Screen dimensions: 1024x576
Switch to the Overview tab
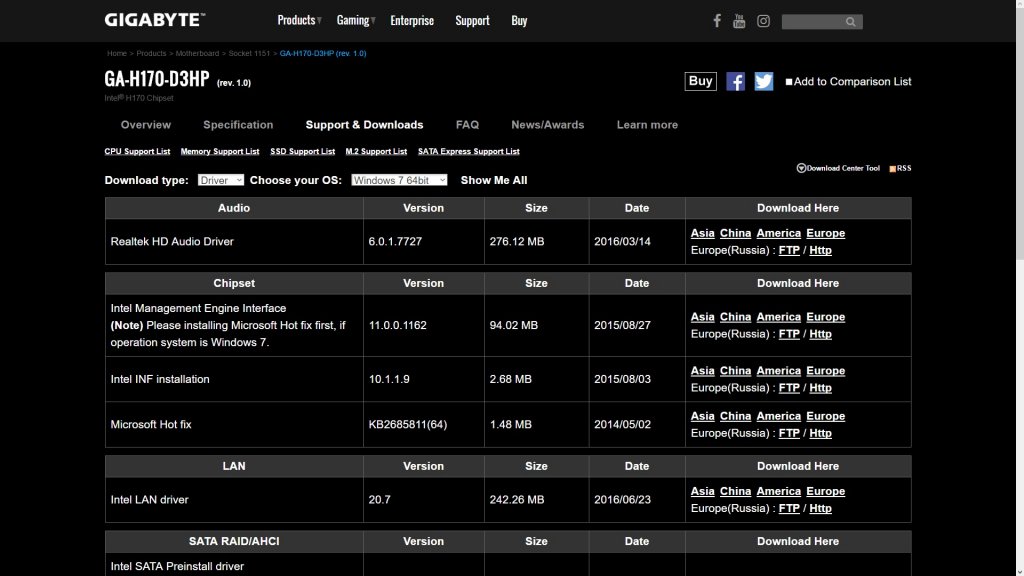click(146, 125)
